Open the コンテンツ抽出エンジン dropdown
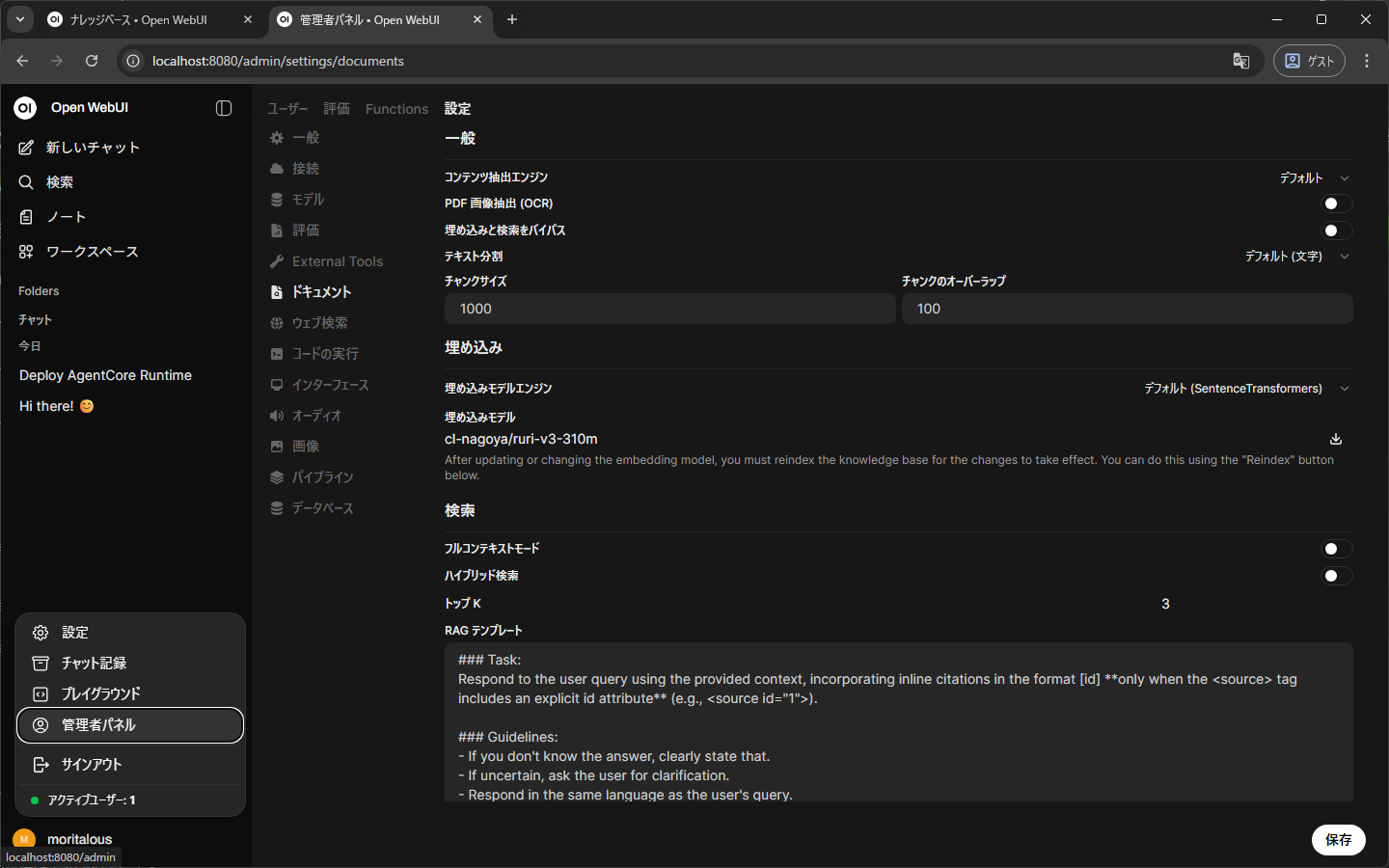1389x868 pixels. pyautogui.click(x=1314, y=178)
